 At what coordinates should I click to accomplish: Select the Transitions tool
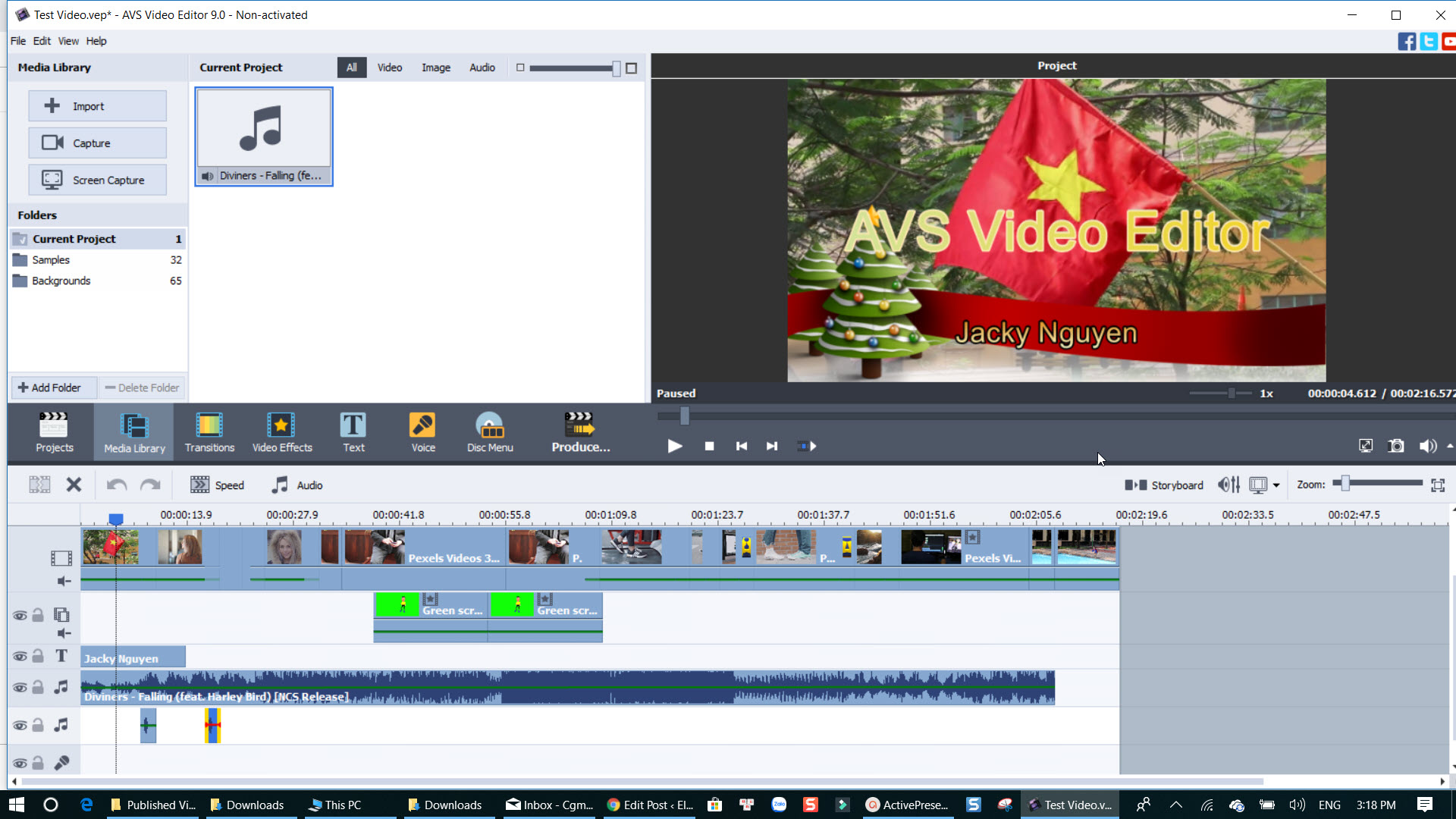(209, 431)
